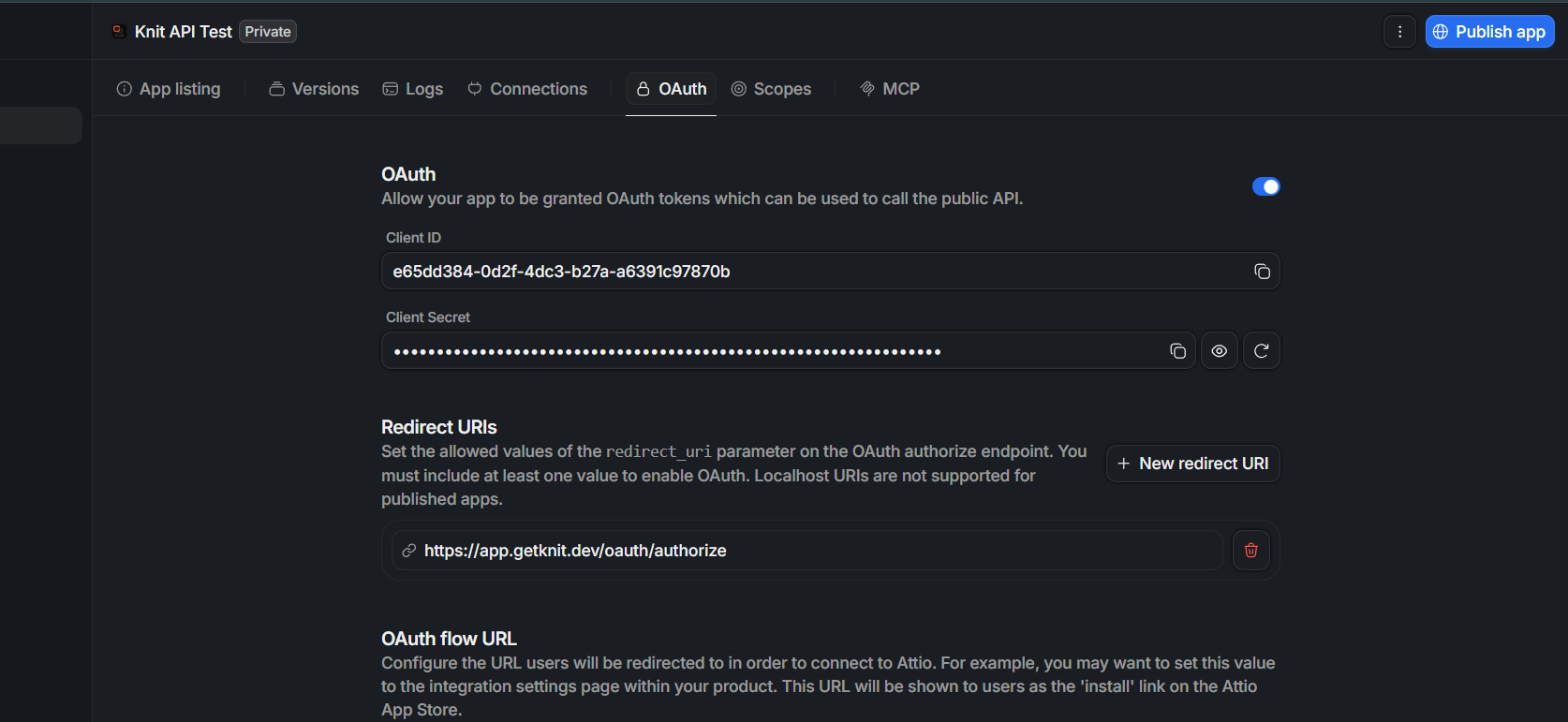Open the Logs tab
Screen dimensions: 1568x722
413,89
